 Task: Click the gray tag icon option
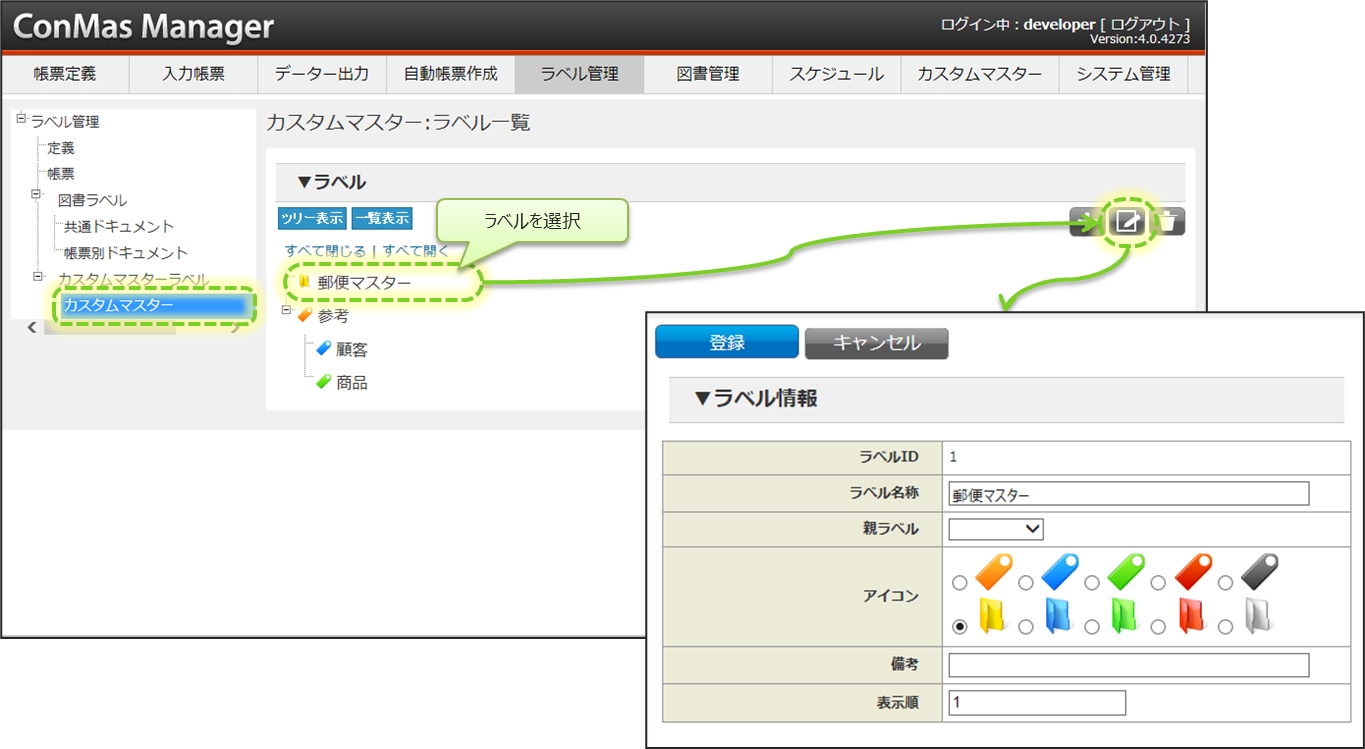[x=1259, y=573]
